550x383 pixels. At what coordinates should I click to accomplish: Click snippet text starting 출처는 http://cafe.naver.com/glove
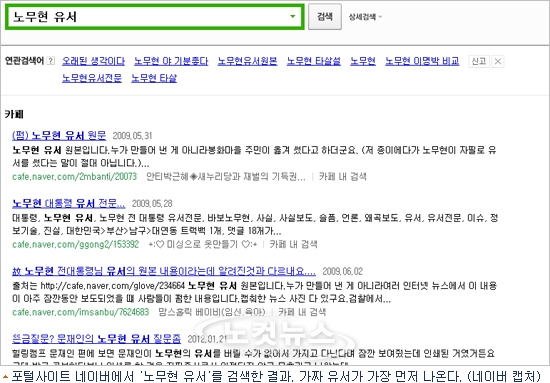[254, 292]
